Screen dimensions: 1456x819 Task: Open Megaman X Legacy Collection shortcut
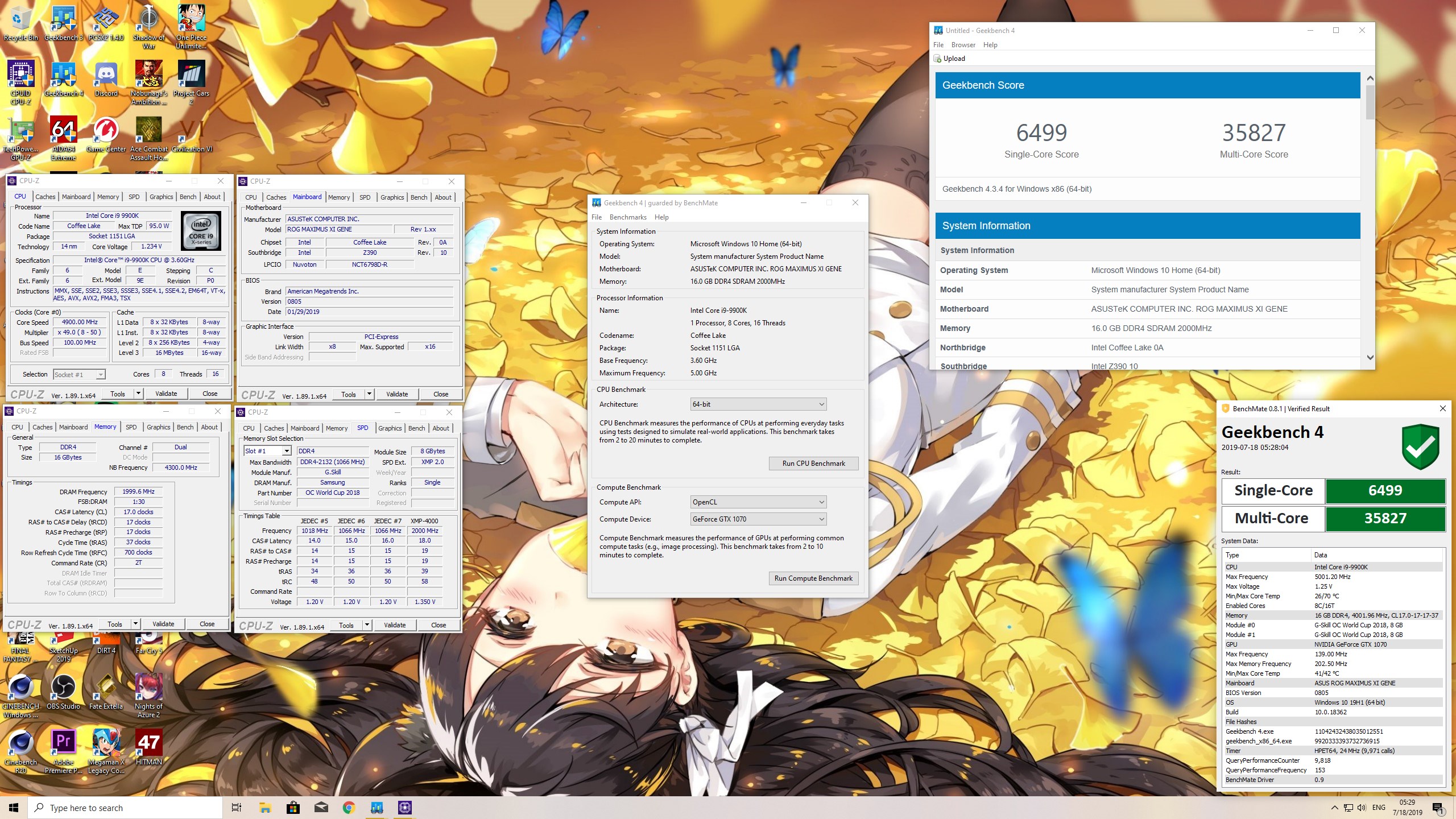tap(106, 751)
